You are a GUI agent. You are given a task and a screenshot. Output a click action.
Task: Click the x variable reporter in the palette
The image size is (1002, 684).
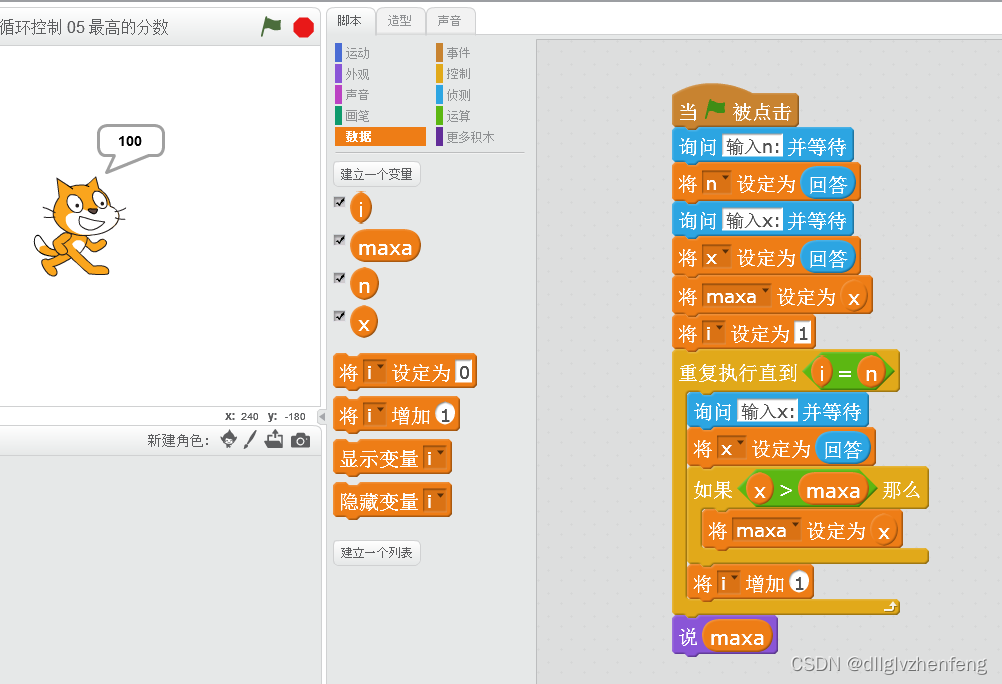[x=364, y=323]
